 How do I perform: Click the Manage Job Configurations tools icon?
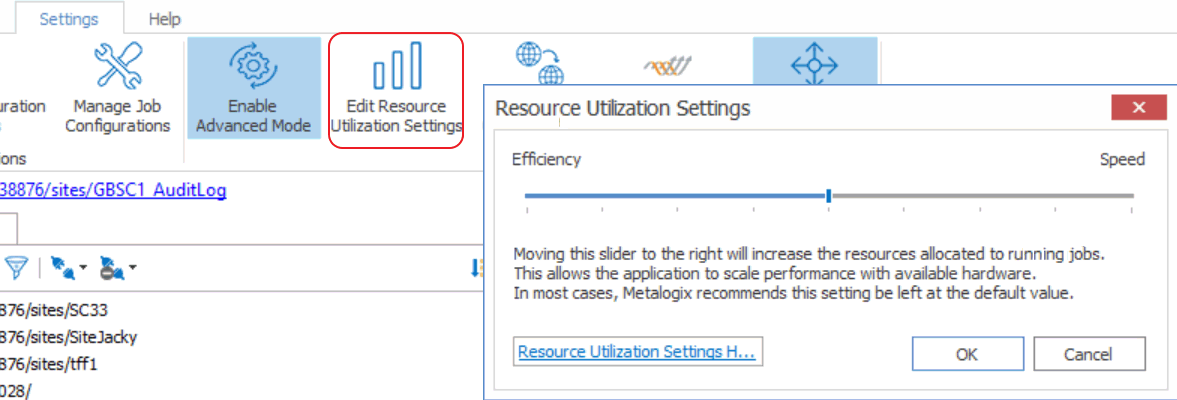tap(118, 66)
